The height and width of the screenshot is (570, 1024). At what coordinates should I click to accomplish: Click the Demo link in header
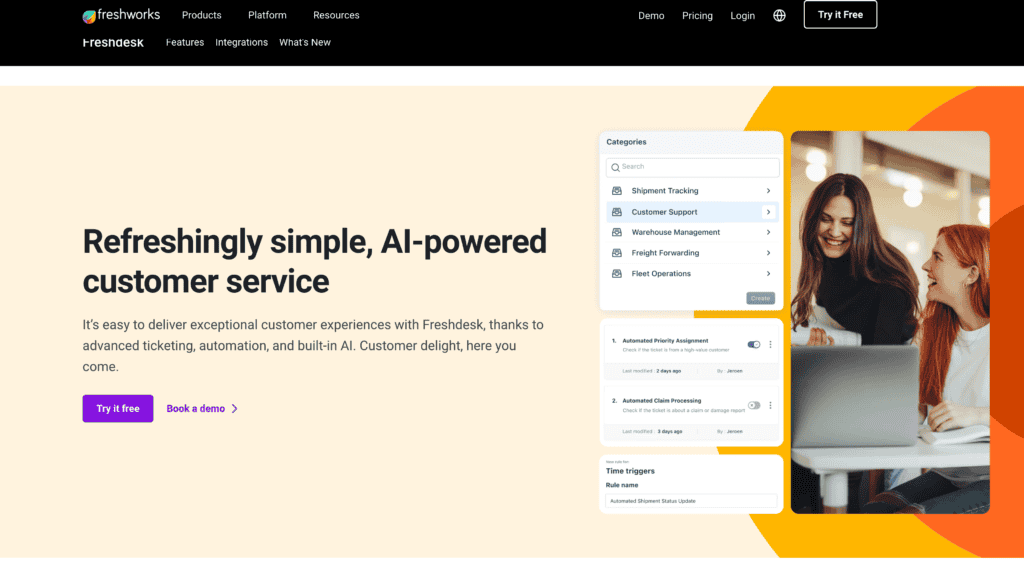pyautogui.click(x=651, y=16)
